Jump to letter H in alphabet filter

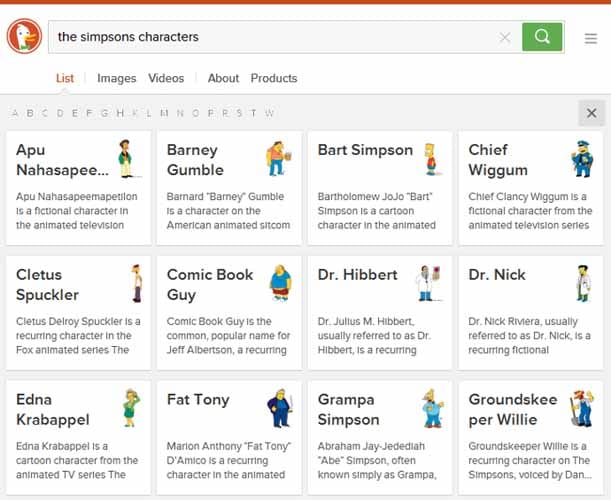pyautogui.click(x=120, y=113)
